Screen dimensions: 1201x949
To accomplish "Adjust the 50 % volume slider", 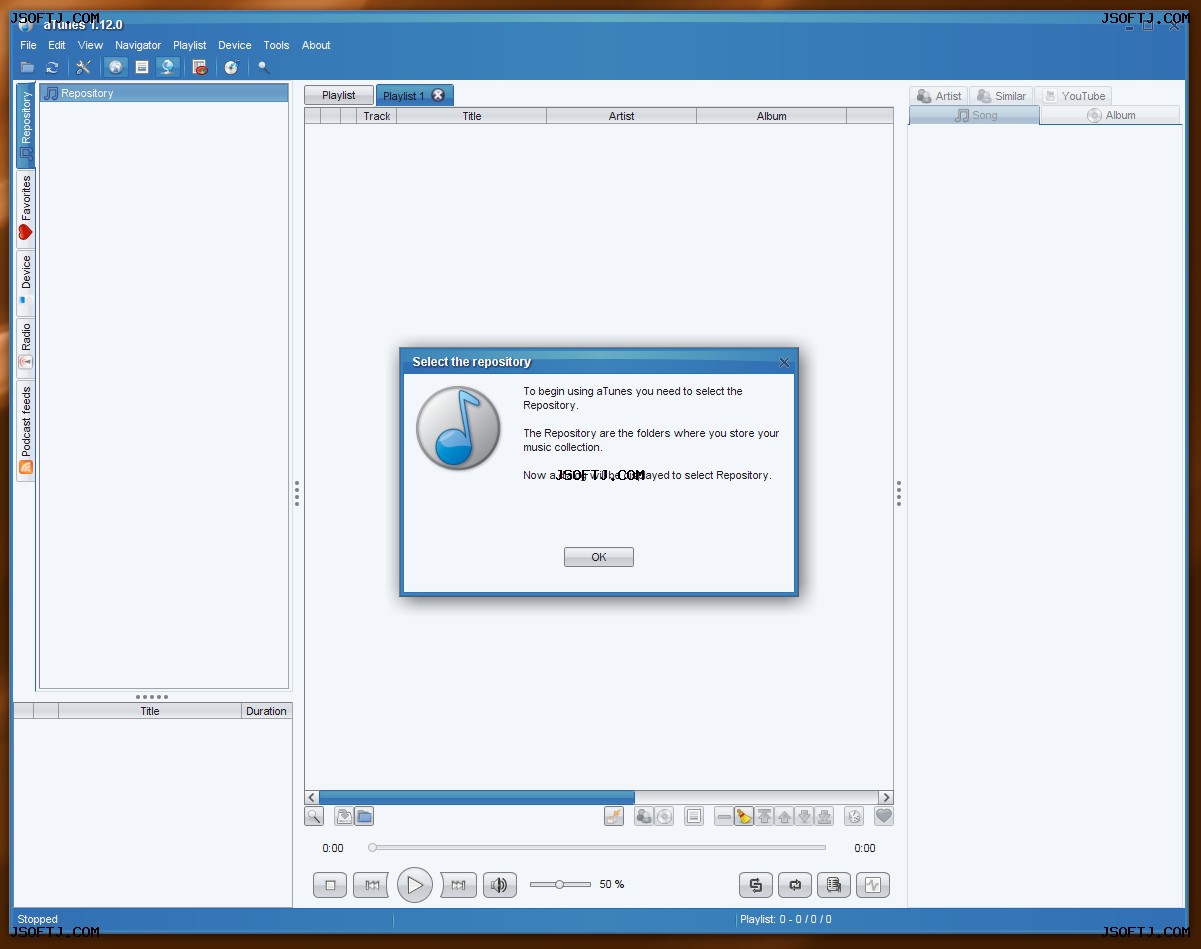I will [x=560, y=884].
